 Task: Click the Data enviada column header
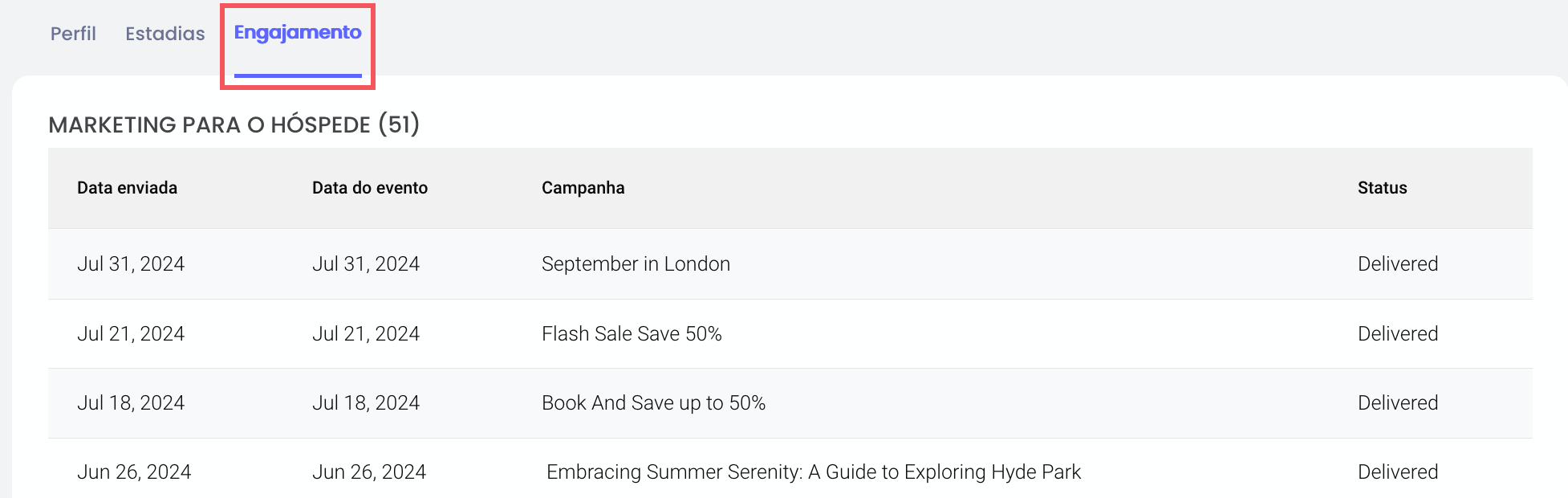[x=127, y=188]
